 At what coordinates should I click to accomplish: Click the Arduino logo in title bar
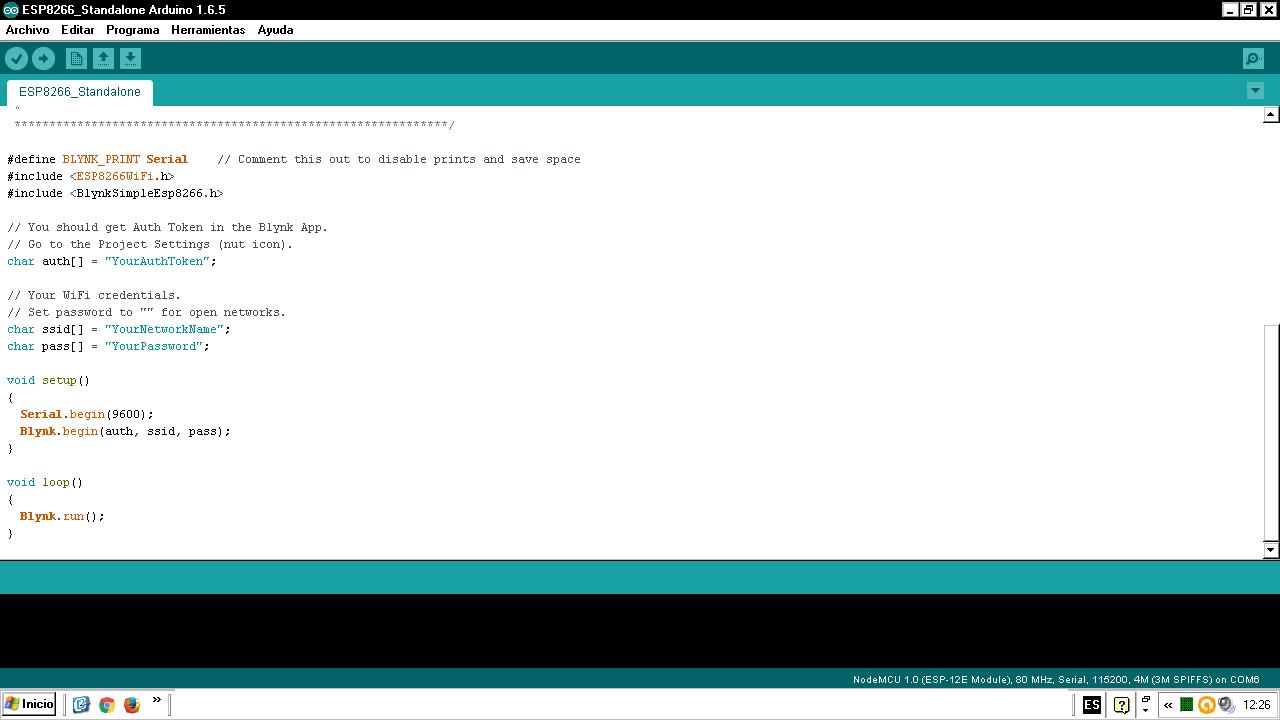pos(10,10)
